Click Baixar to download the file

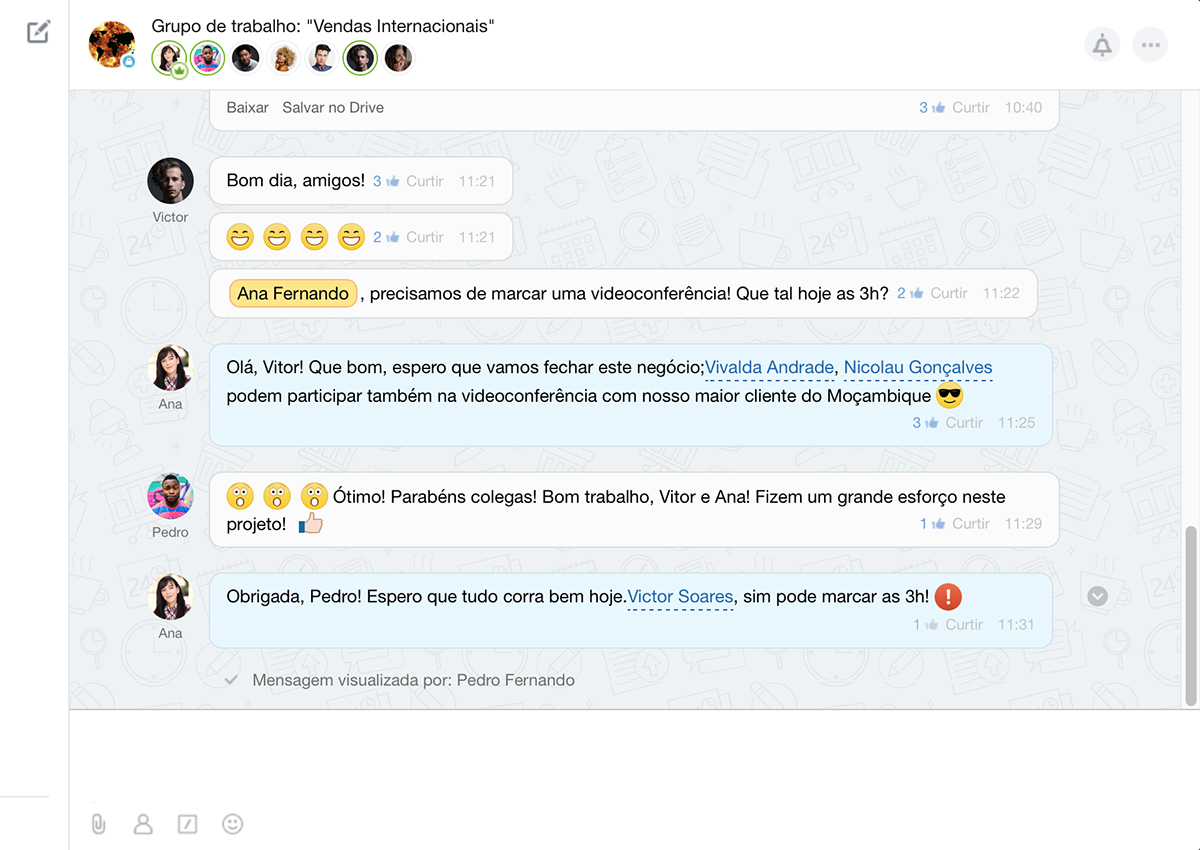tap(247, 107)
